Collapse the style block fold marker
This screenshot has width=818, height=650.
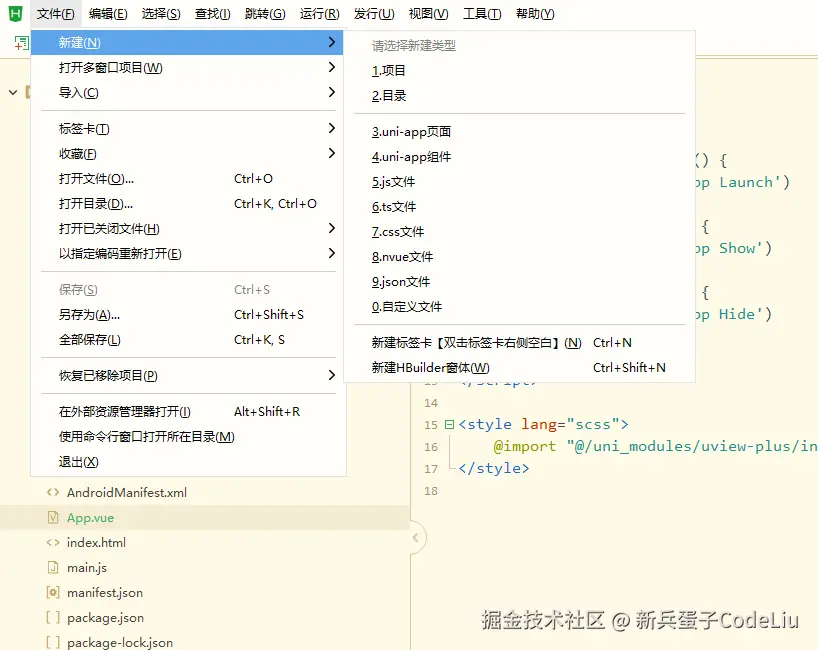coord(449,424)
